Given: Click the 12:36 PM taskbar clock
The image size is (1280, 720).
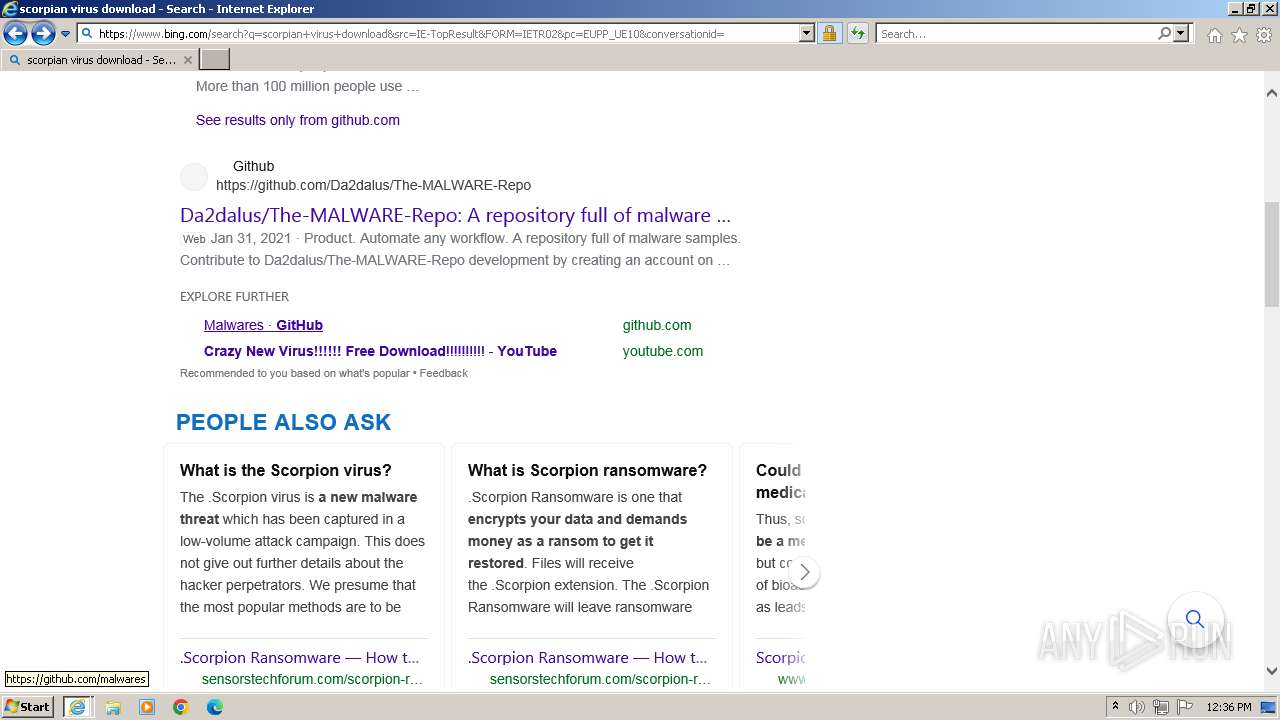Looking at the screenshot, I should 1229,707.
